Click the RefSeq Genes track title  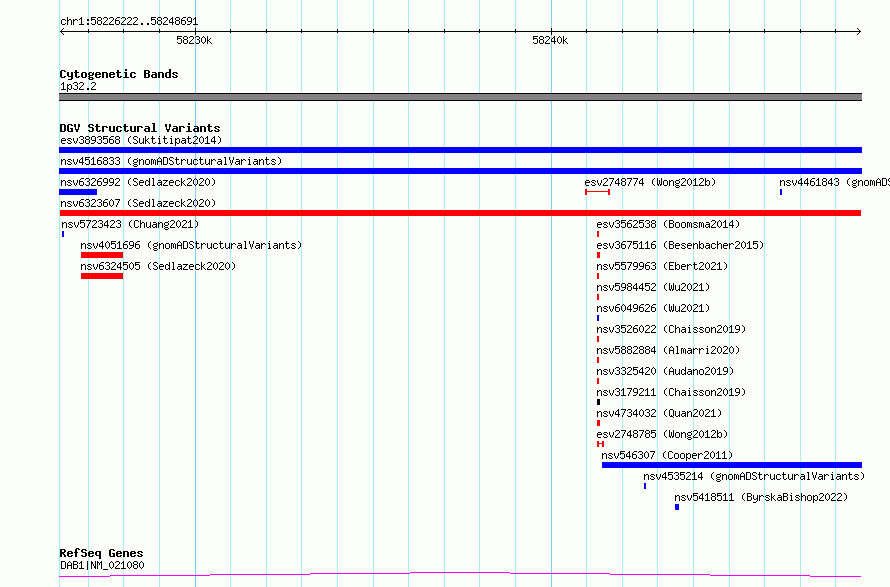click(101, 553)
